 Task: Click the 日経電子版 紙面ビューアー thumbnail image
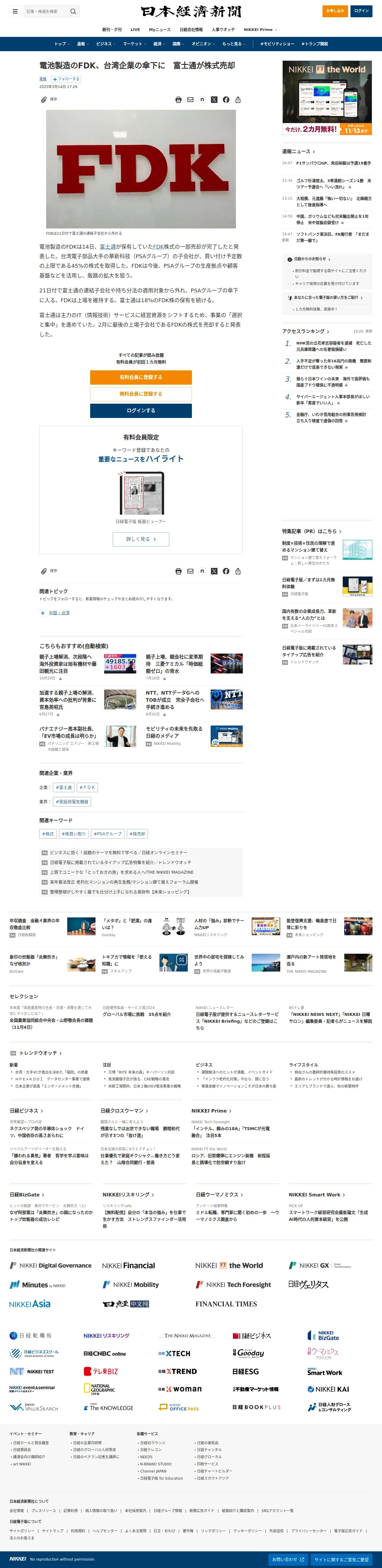point(141,493)
